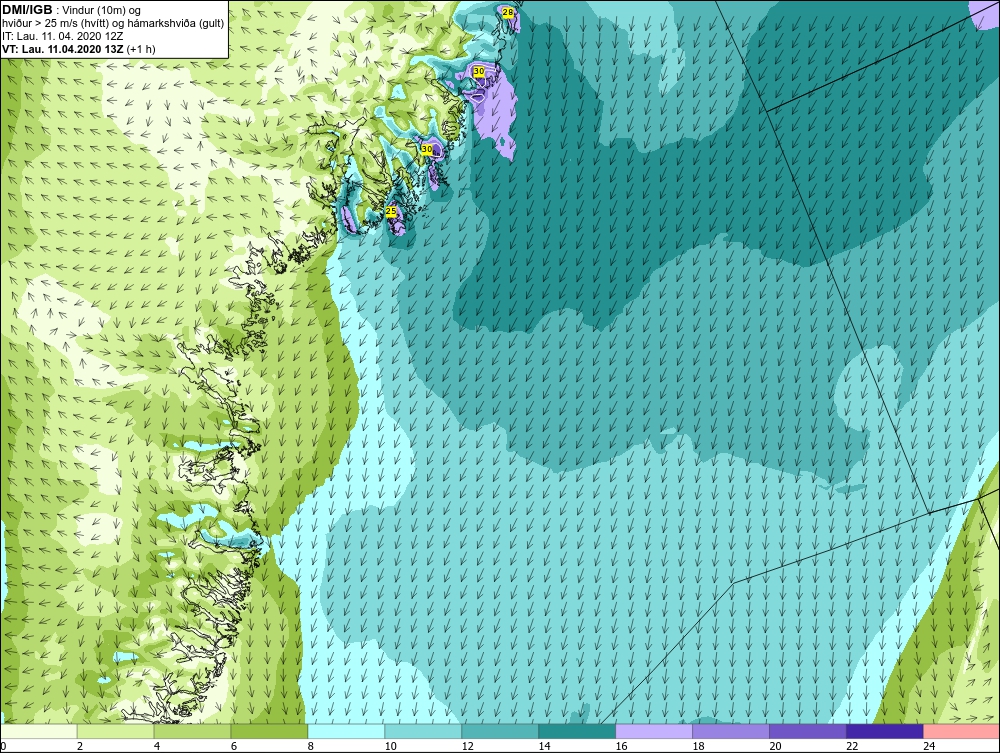Click the legend scale value "12"
The height and width of the screenshot is (753, 1000).
pos(467,746)
